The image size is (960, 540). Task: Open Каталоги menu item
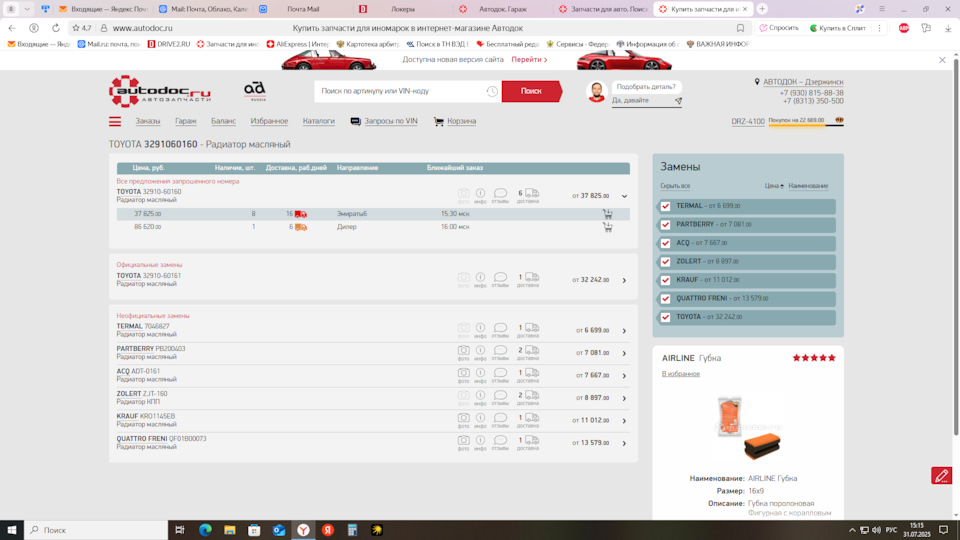[x=318, y=121]
